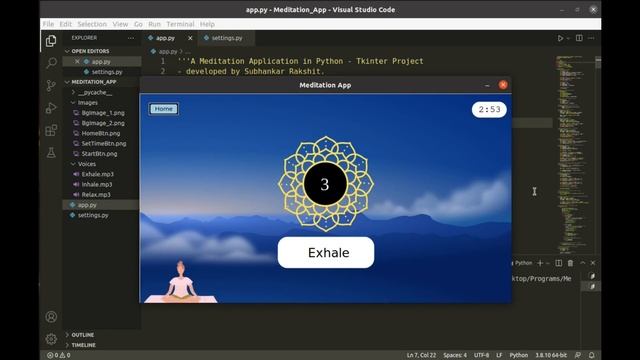Click Home button in Meditation App
The height and width of the screenshot is (360, 640).
pos(163,109)
